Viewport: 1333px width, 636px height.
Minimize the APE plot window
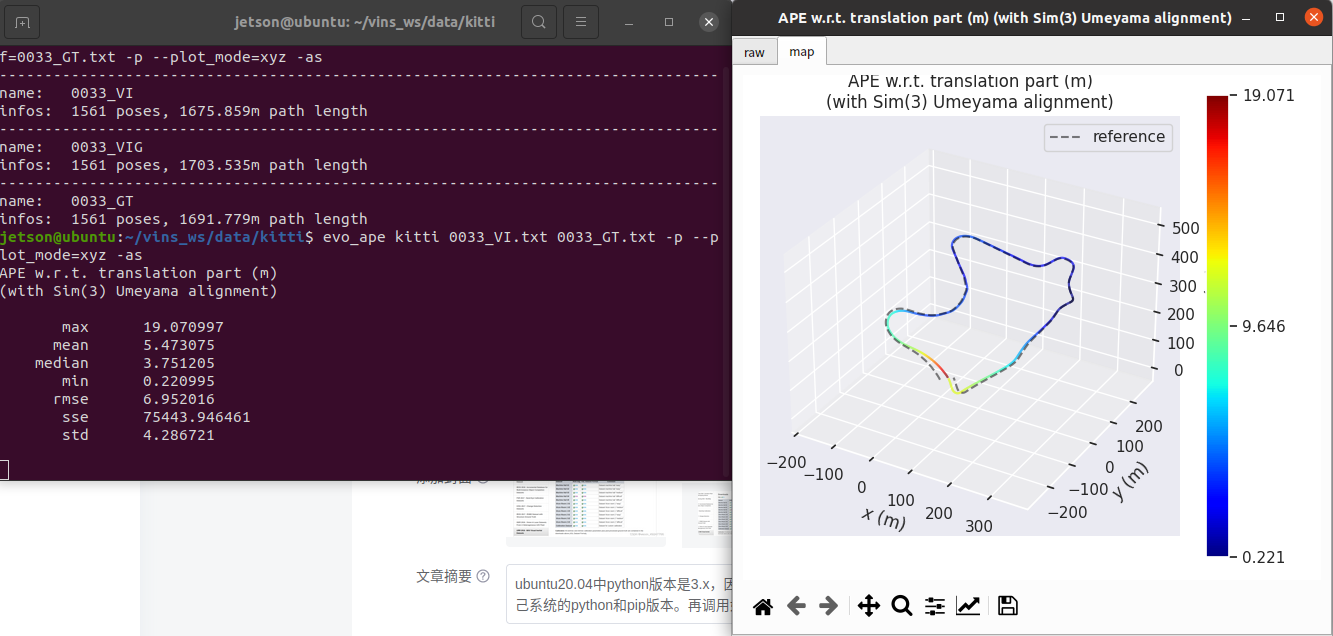1247,18
